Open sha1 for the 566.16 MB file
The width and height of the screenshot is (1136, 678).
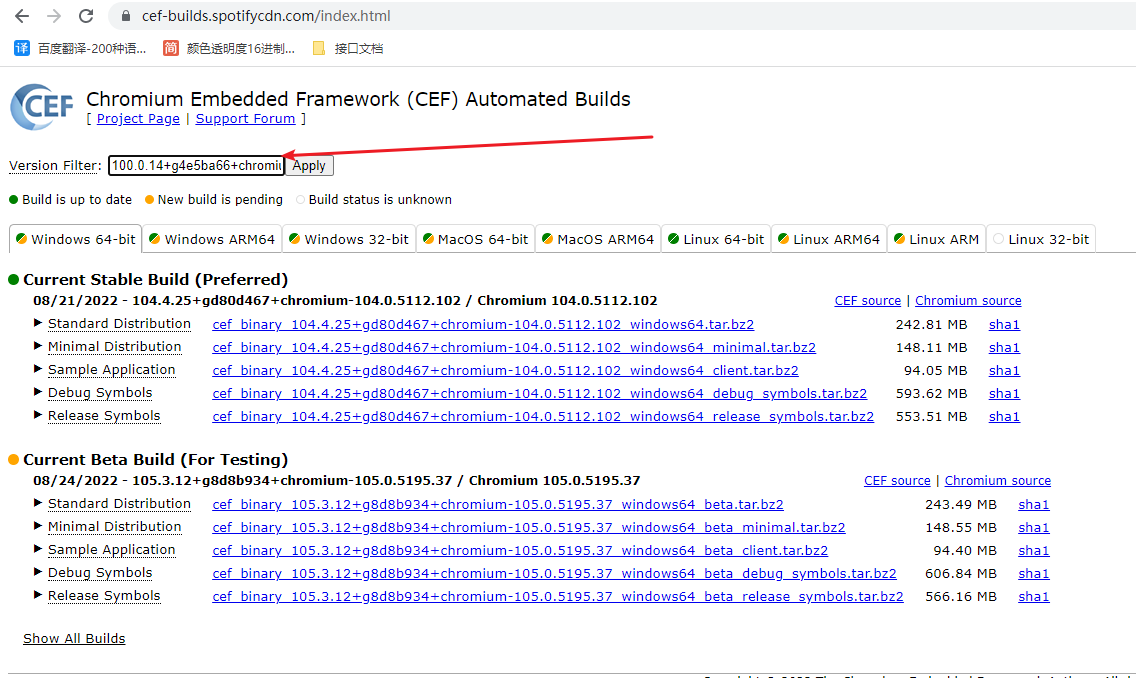click(1034, 598)
